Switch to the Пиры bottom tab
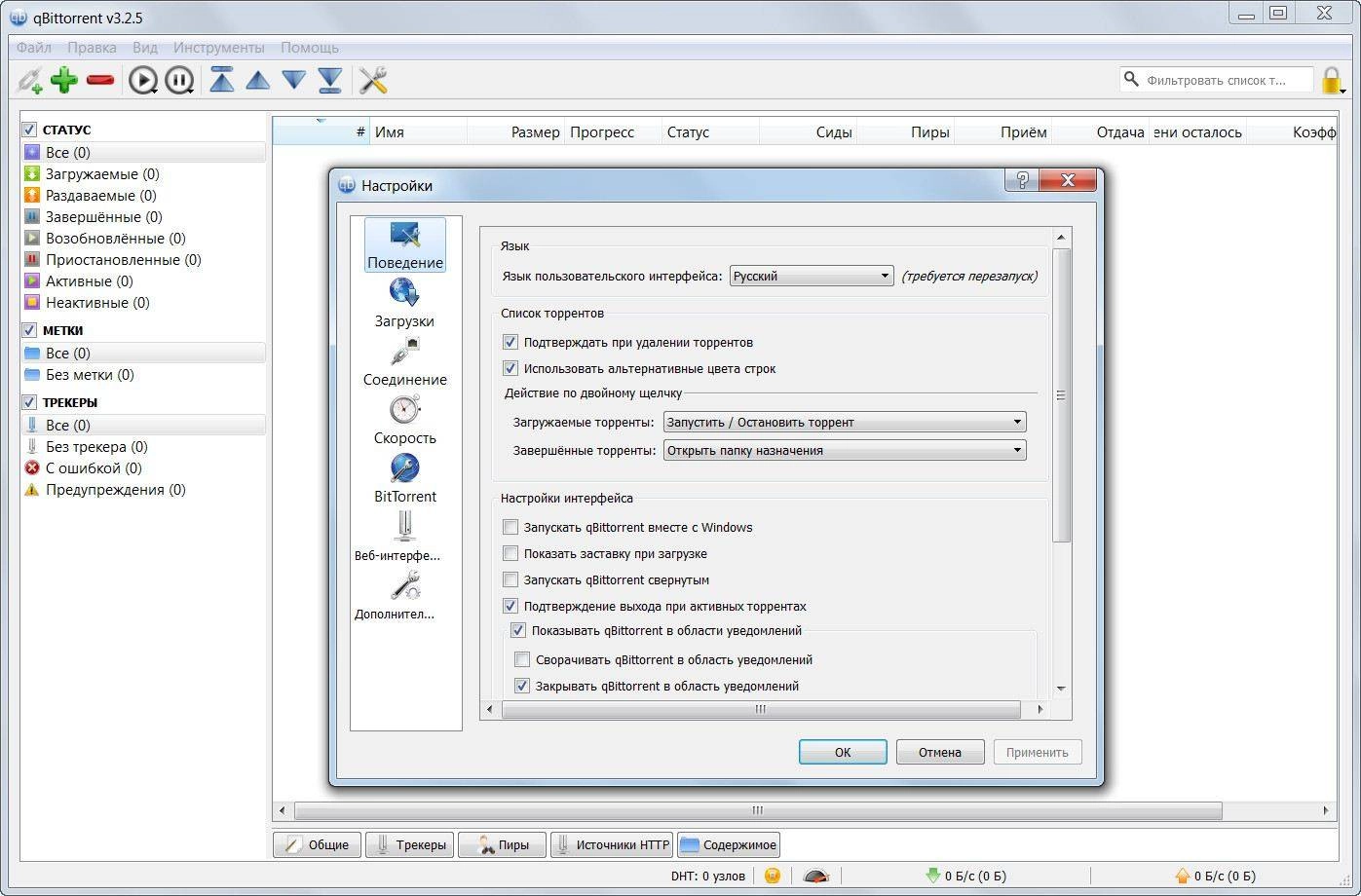Viewport: 1361px width, 896px height. coord(502,844)
